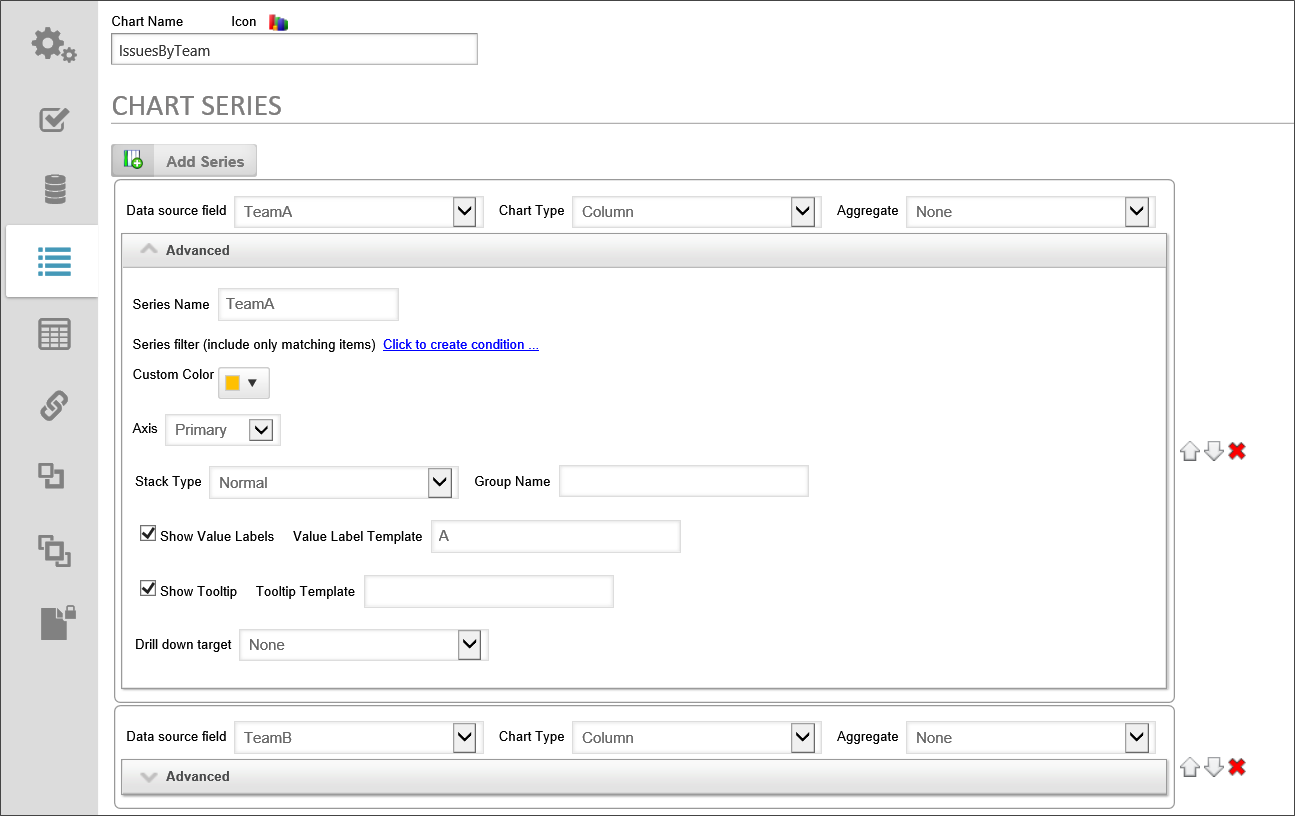Uncheck Show Value Labels checkbox

point(148,534)
